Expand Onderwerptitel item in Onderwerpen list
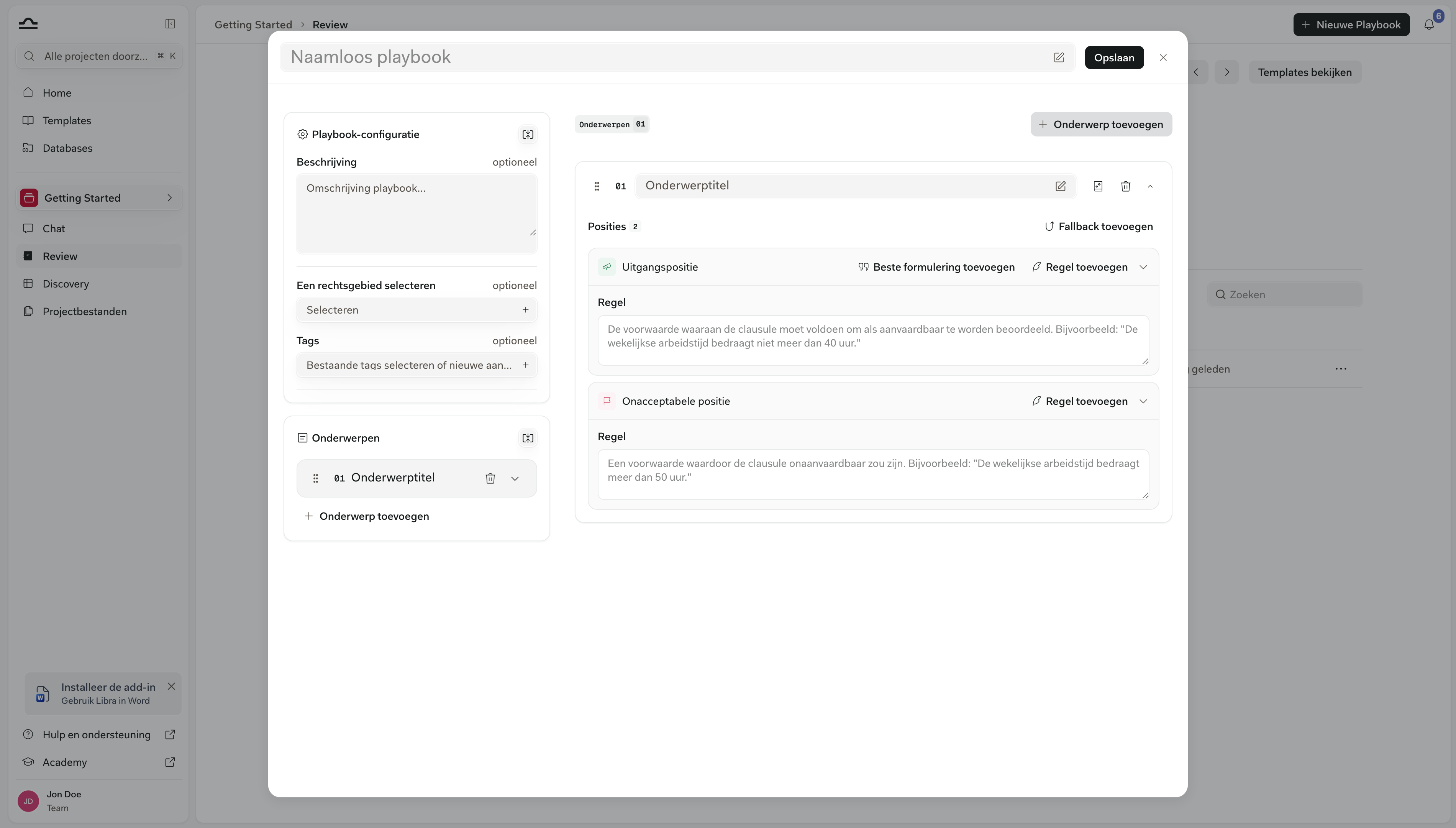 click(x=515, y=478)
